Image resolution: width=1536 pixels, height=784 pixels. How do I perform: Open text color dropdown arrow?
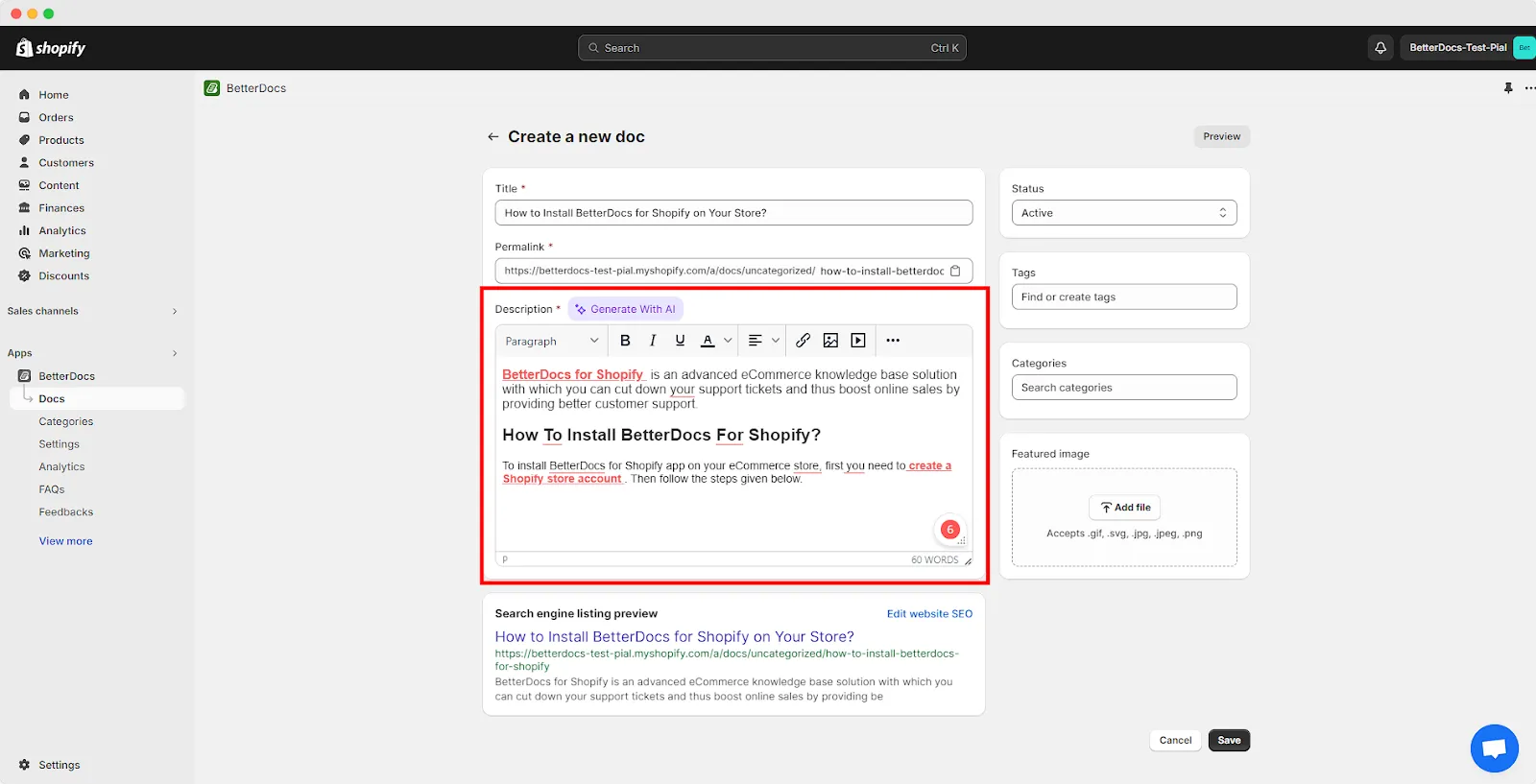(x=728, y=341)
